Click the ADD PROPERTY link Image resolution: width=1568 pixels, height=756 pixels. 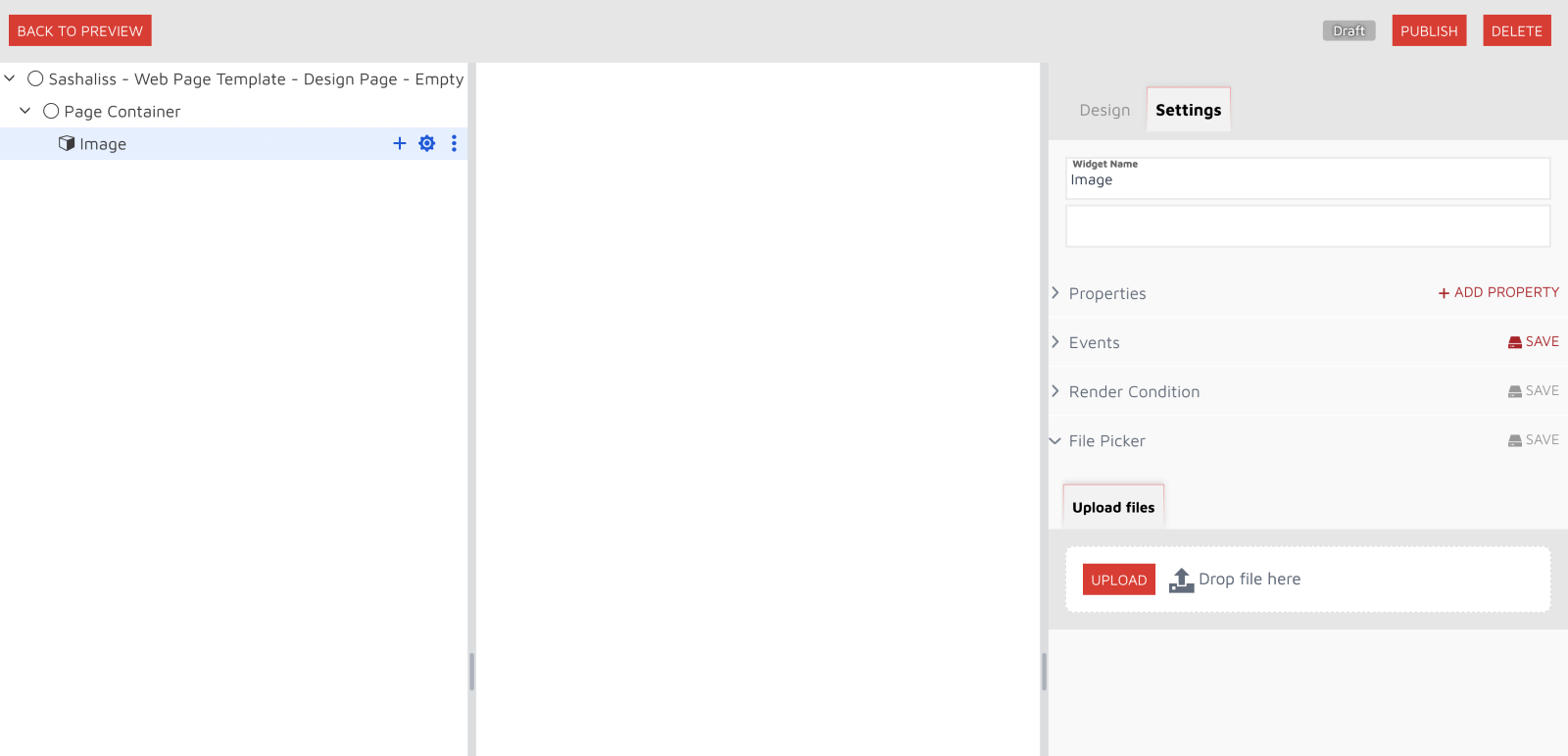1498,292
